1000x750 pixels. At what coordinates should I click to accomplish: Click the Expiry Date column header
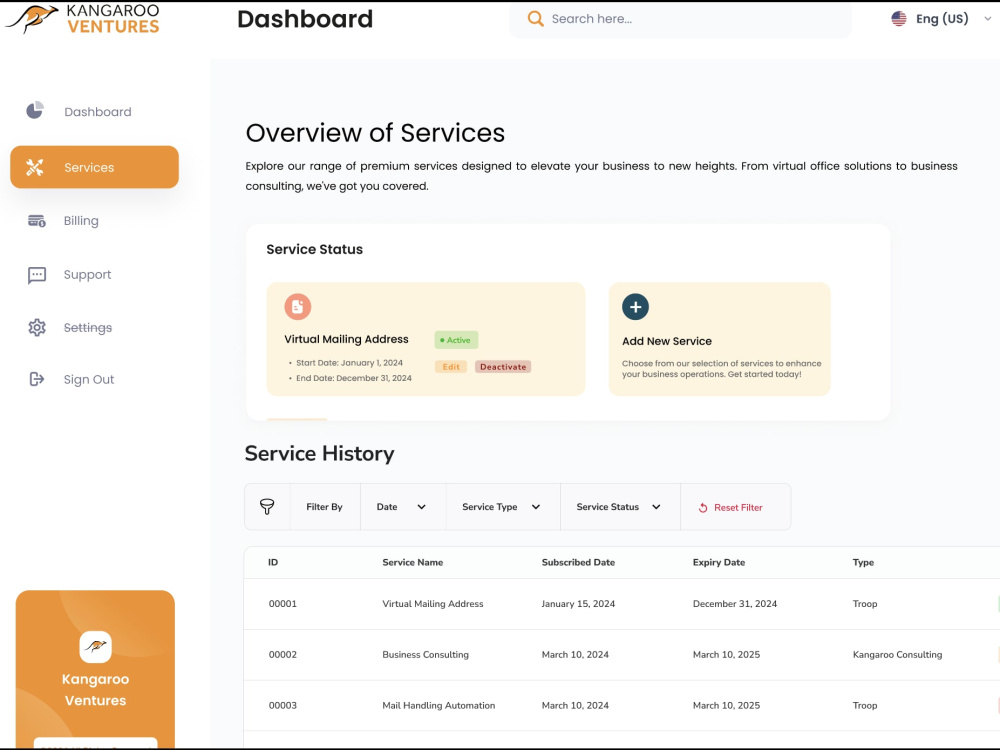[719, 562]
